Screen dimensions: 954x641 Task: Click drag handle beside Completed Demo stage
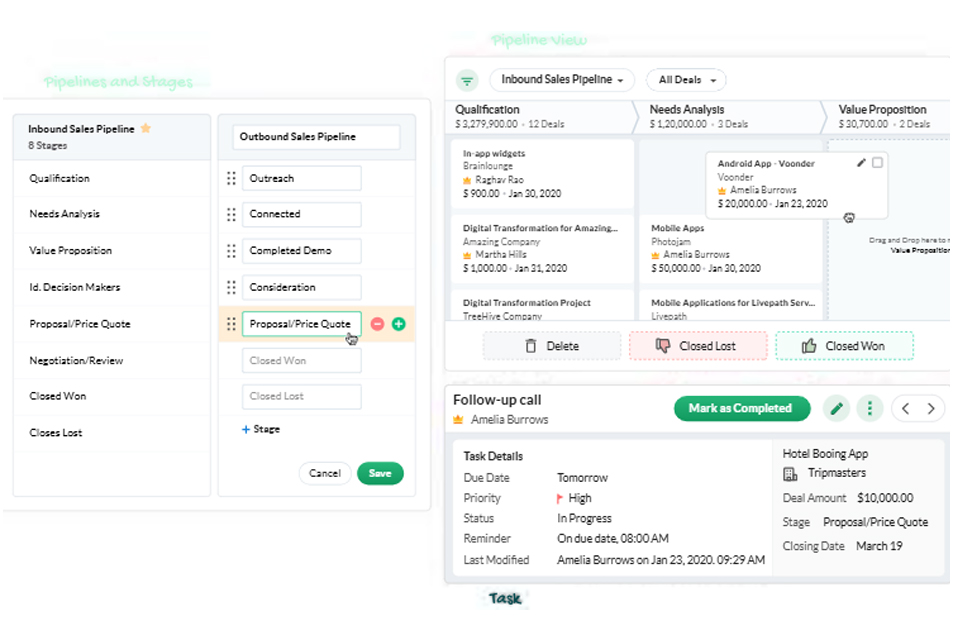[x=231, y=251]
